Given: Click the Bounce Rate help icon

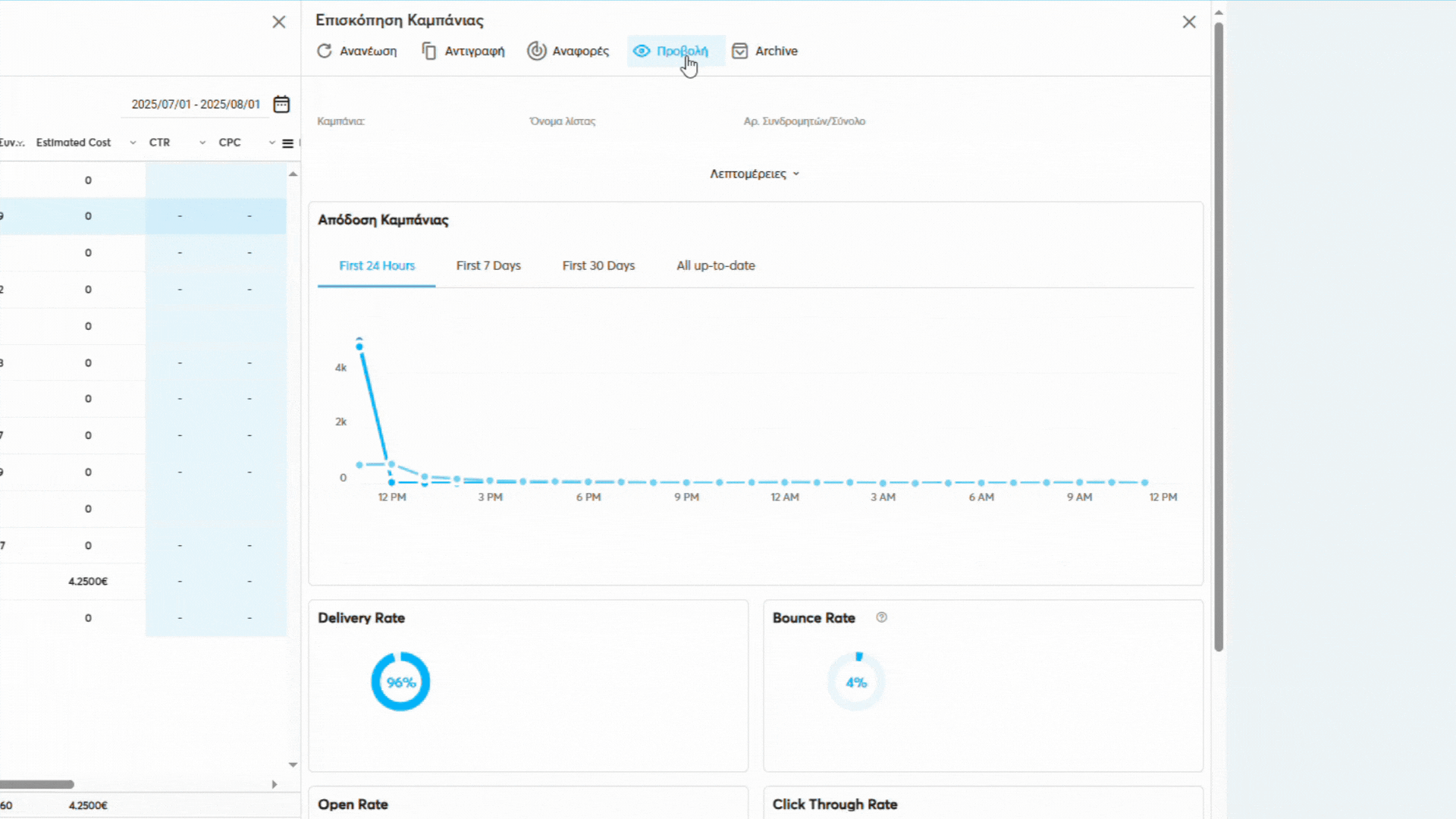Looking at the screenshot, I should 881,617.
